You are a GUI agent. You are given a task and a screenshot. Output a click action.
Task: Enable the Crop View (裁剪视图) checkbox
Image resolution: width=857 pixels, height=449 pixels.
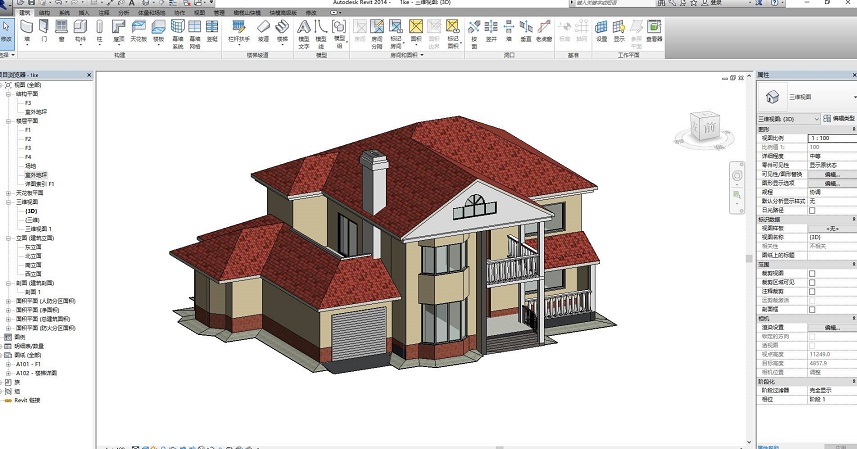812,274
